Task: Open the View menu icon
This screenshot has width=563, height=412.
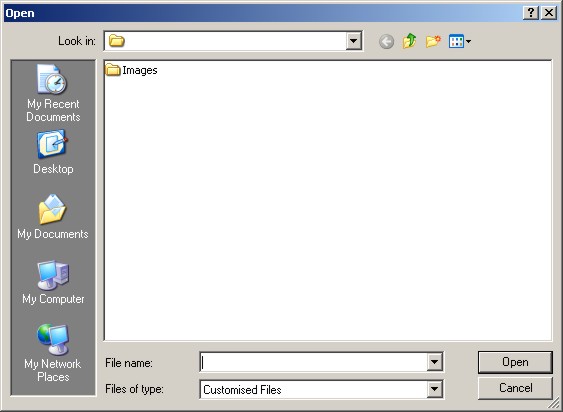Action: 456,42
